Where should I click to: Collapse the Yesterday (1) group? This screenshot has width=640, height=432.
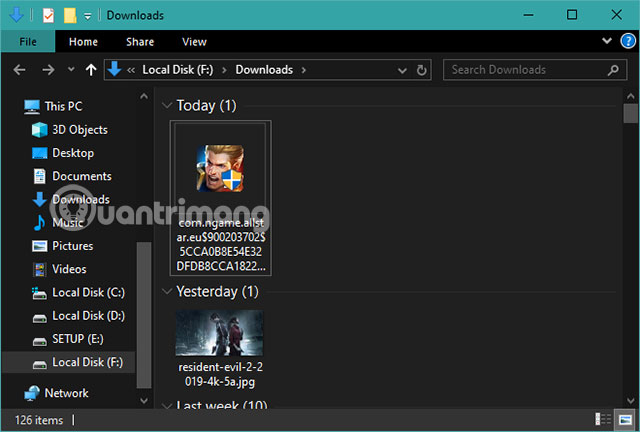(166, 291)
